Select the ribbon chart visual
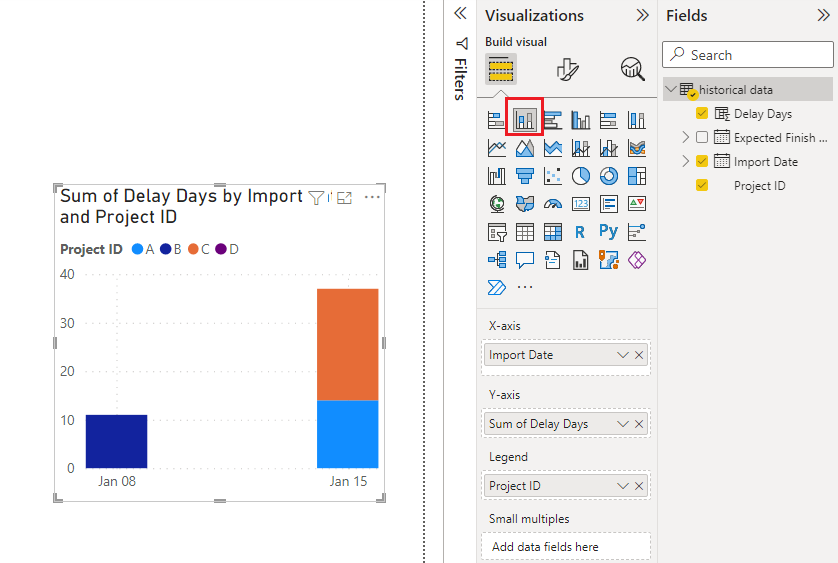The height and width of the screenshot is (563, 838). 637,148
